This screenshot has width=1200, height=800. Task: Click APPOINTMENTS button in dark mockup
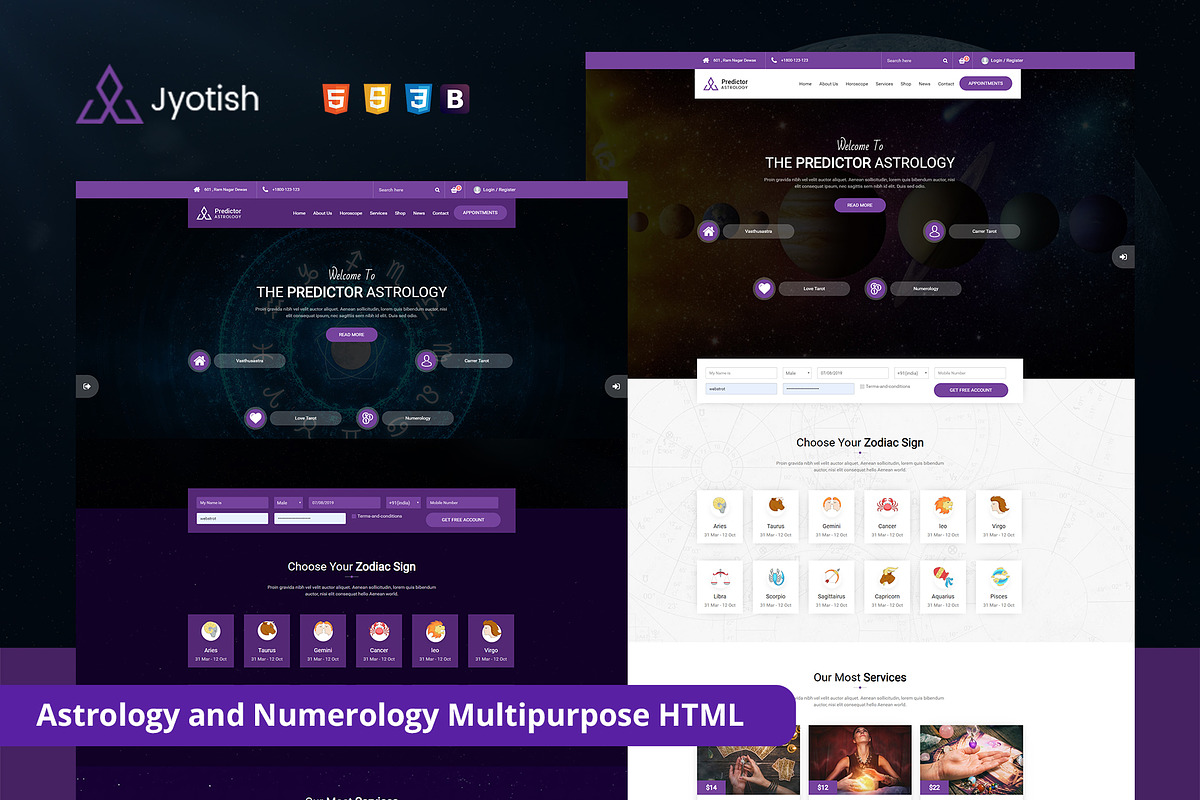tap(480, 213)
